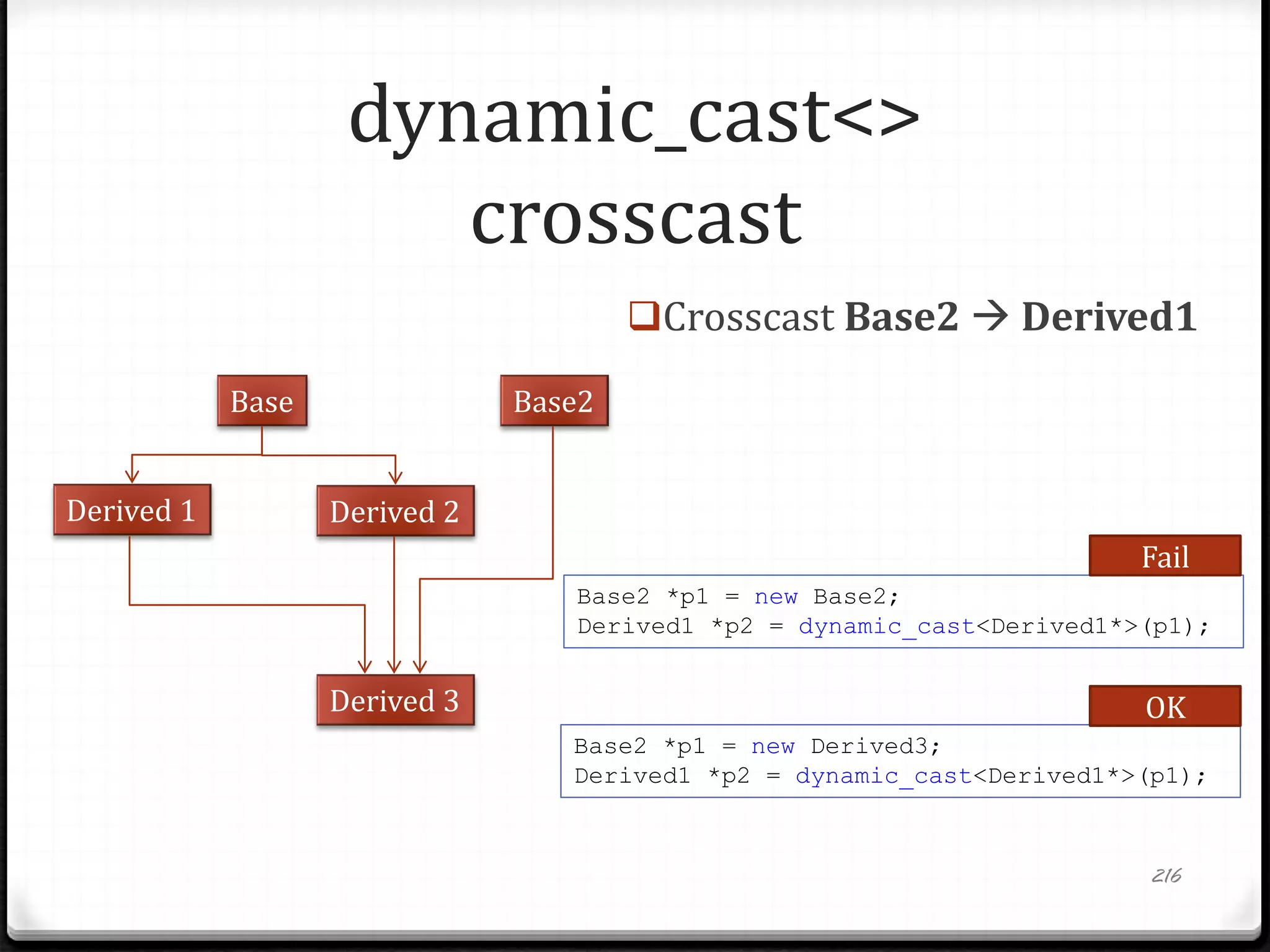Select the OK label
1270x952 pixels.
1165,707
